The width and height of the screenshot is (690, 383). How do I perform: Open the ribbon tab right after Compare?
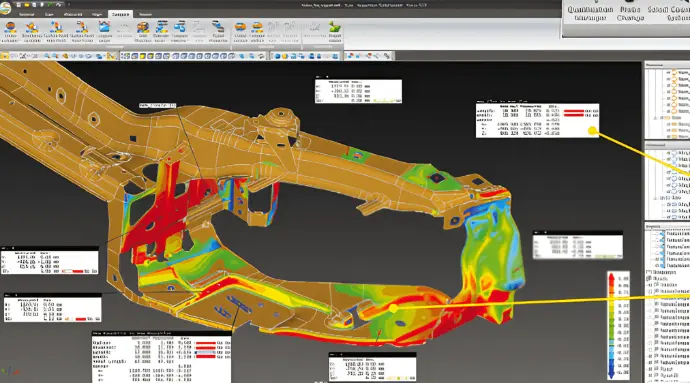[x=146, y=14]
